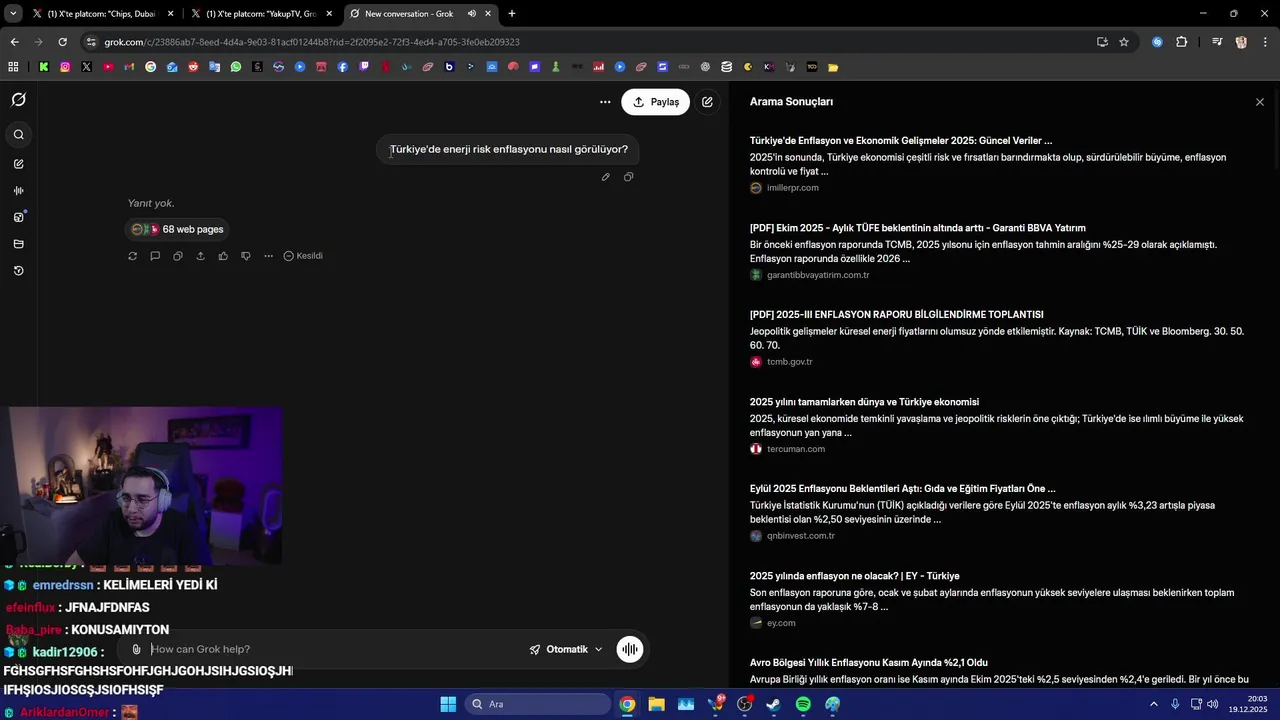Bookmark this page with star icon
Viewport: 1280px width, 720px height.
pyautogui.click(x=1124, y=42)
